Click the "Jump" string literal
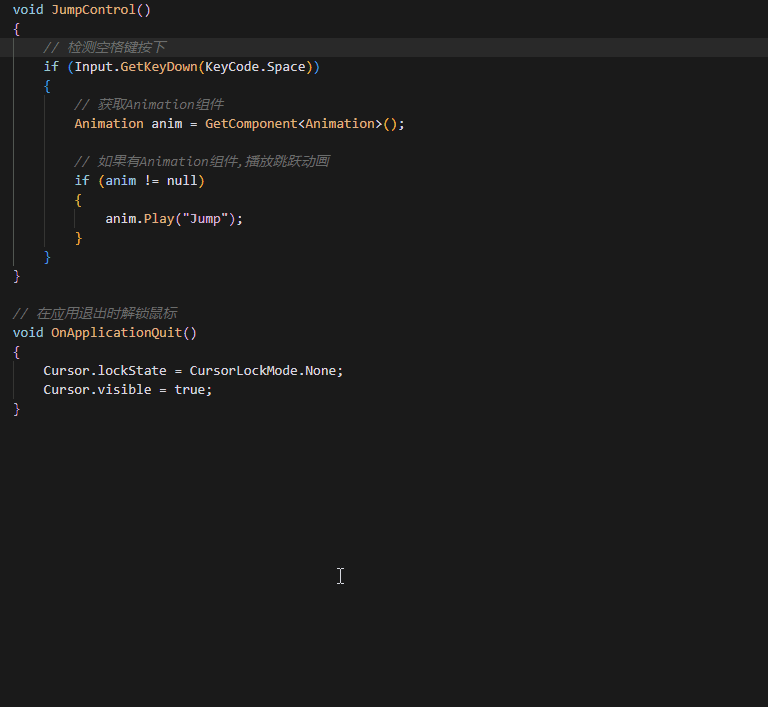 [205, 219]
